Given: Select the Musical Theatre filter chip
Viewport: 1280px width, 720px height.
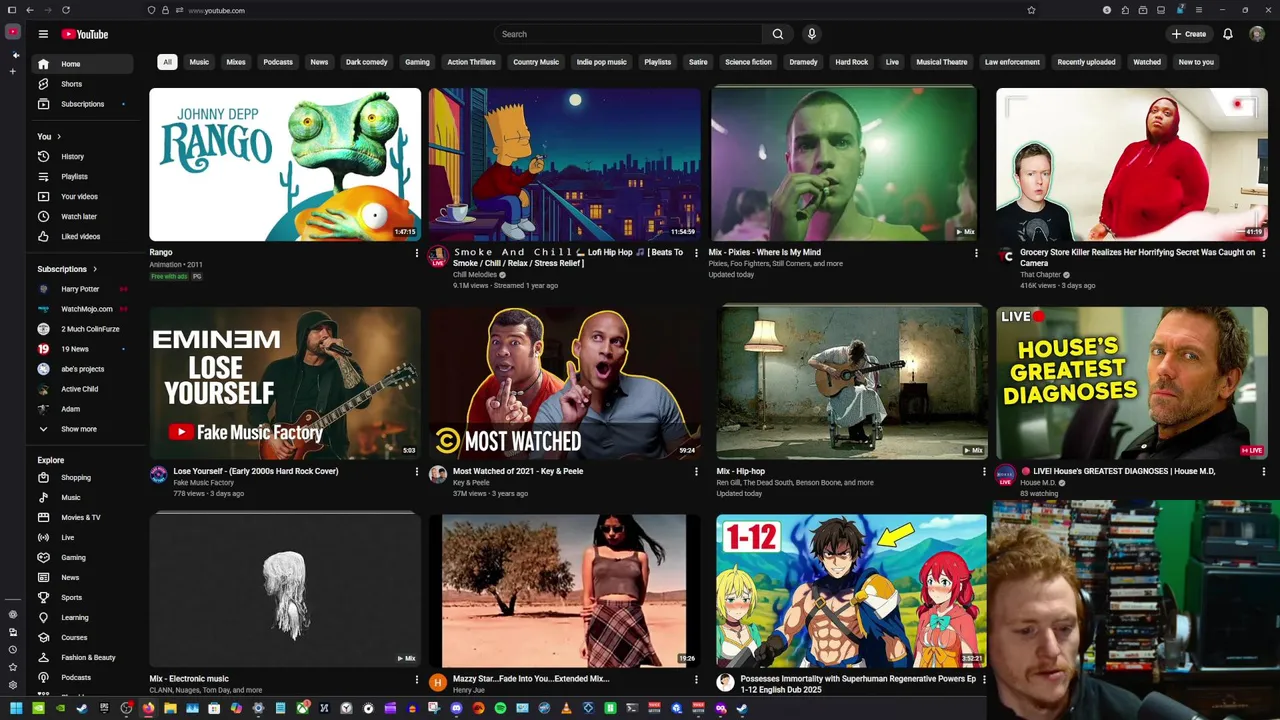Looking at the screenshot, I should [942, 62].
